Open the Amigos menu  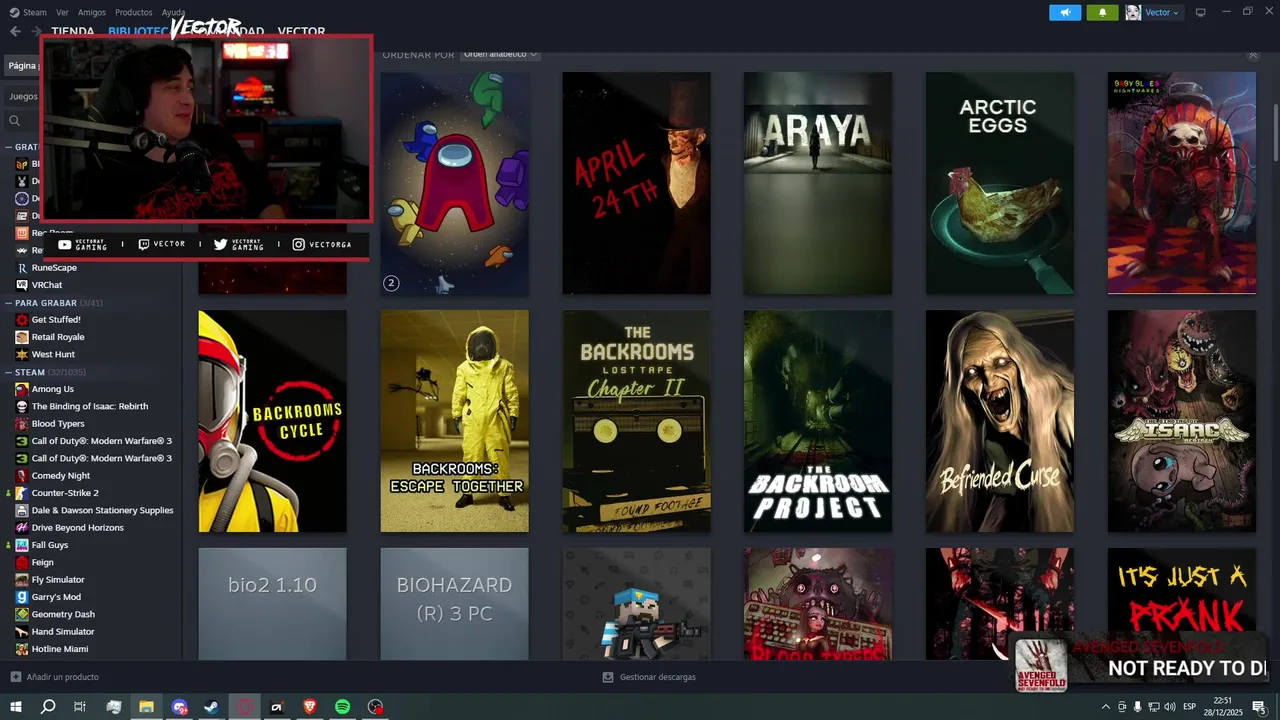92,12
